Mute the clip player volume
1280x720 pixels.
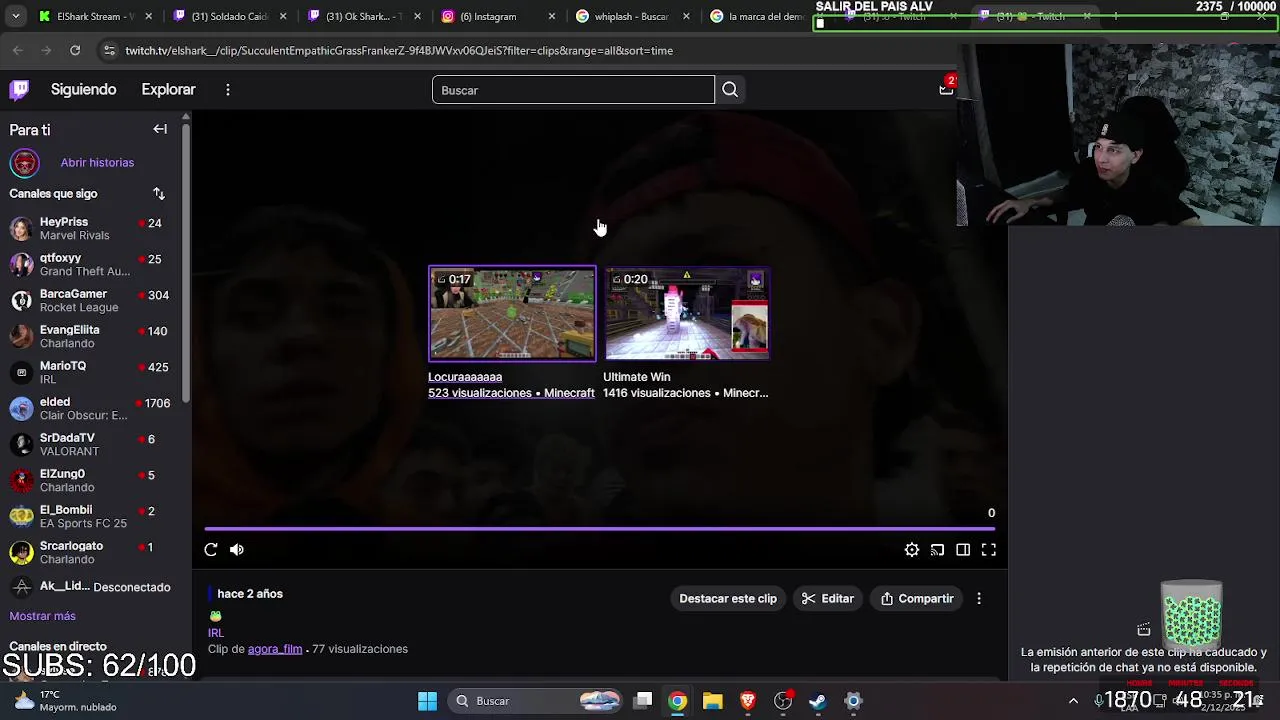[x=237, y=549]
